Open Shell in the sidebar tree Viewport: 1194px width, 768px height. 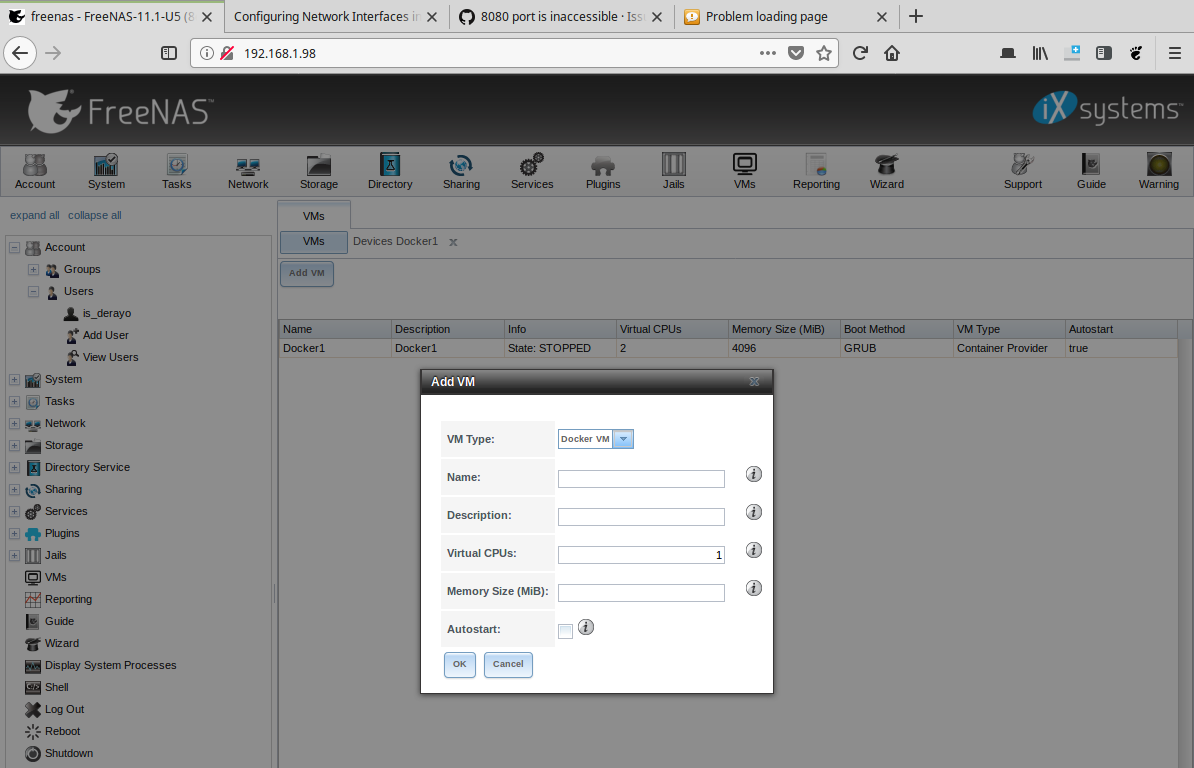56,687
